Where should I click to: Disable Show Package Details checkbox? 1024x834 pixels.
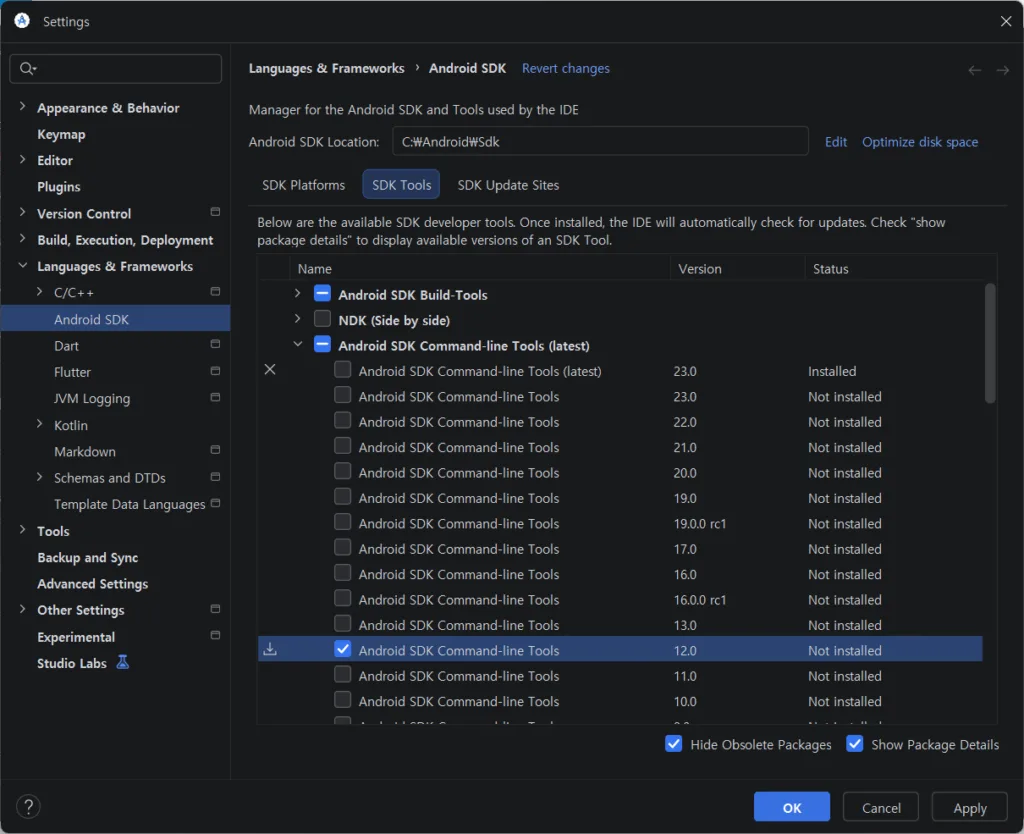[x=854, y=744]
